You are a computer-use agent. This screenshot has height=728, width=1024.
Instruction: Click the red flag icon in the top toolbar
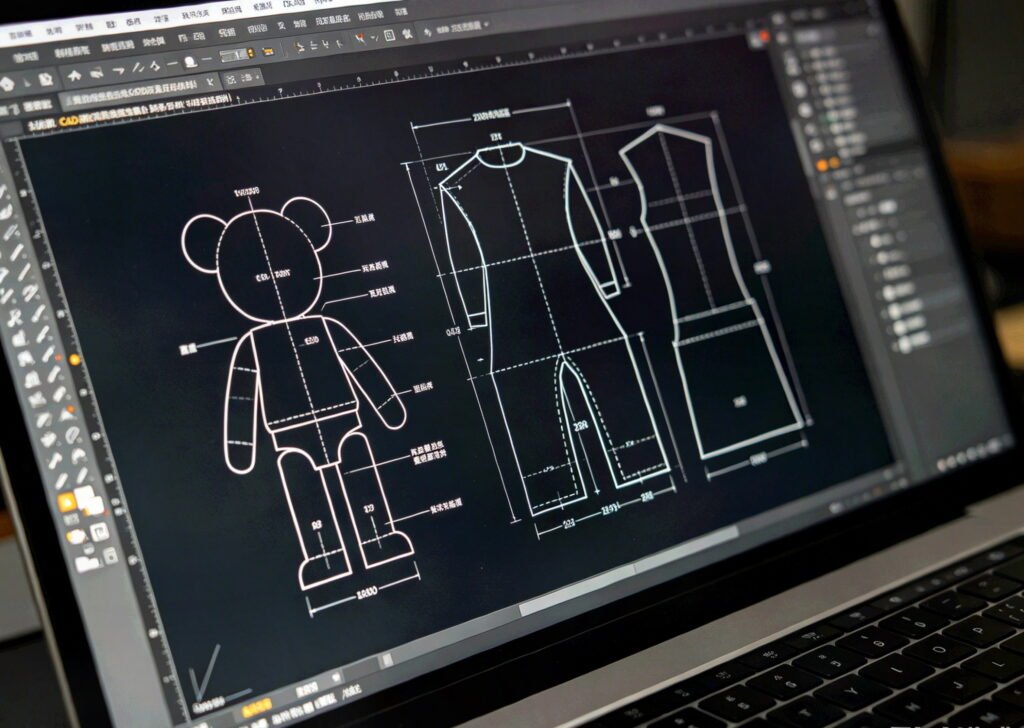tap(359, 39)
